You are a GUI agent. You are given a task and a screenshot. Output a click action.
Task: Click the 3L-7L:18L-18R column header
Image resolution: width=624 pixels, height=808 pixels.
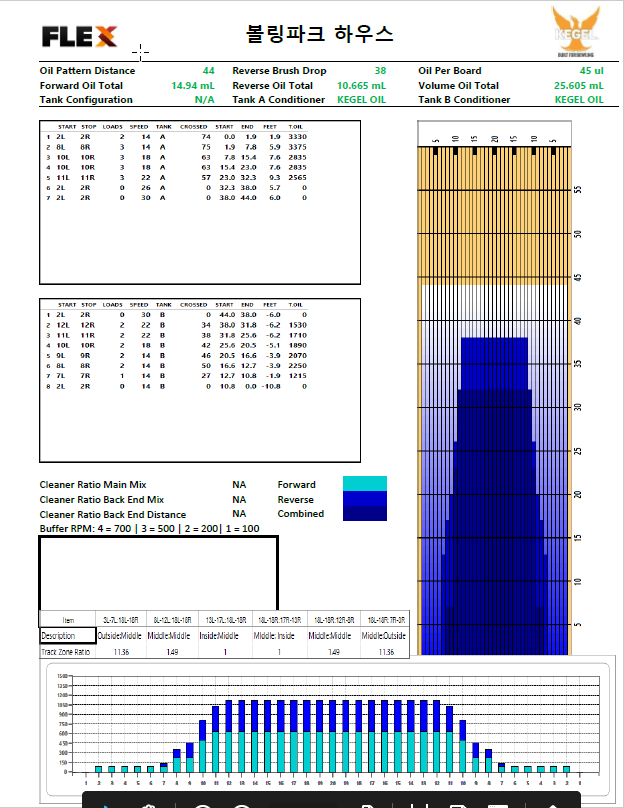point(121,620)
